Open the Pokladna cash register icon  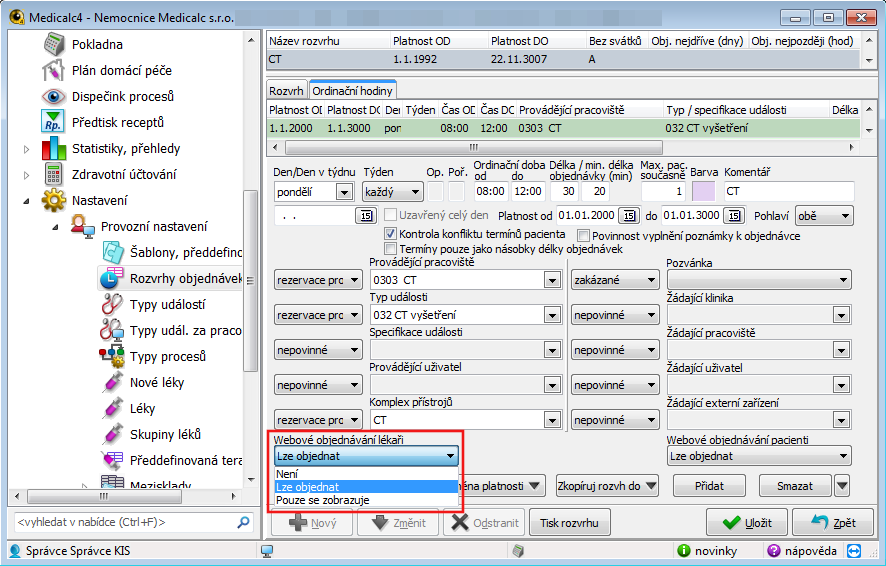(54, 45)
